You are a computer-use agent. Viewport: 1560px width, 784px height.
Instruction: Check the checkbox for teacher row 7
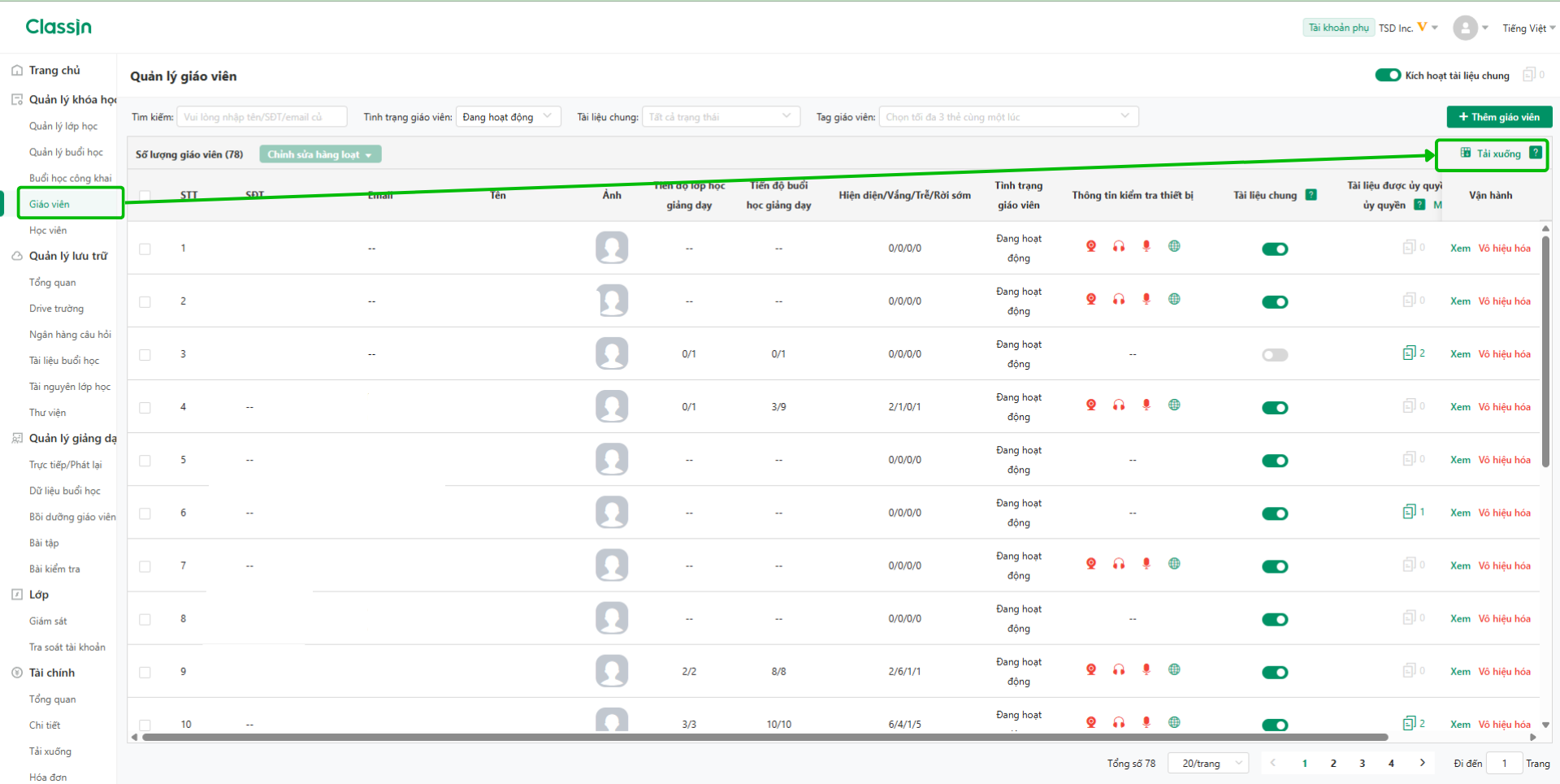(145, 566)
